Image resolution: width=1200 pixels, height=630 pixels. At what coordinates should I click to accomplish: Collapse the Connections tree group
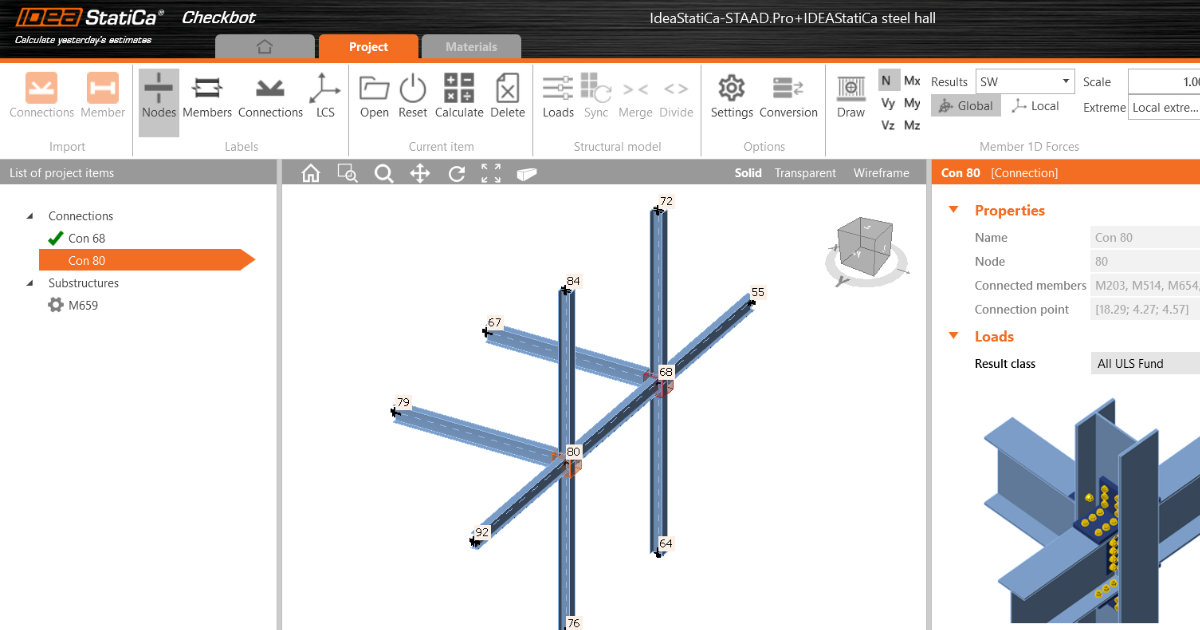pos(29,216)
